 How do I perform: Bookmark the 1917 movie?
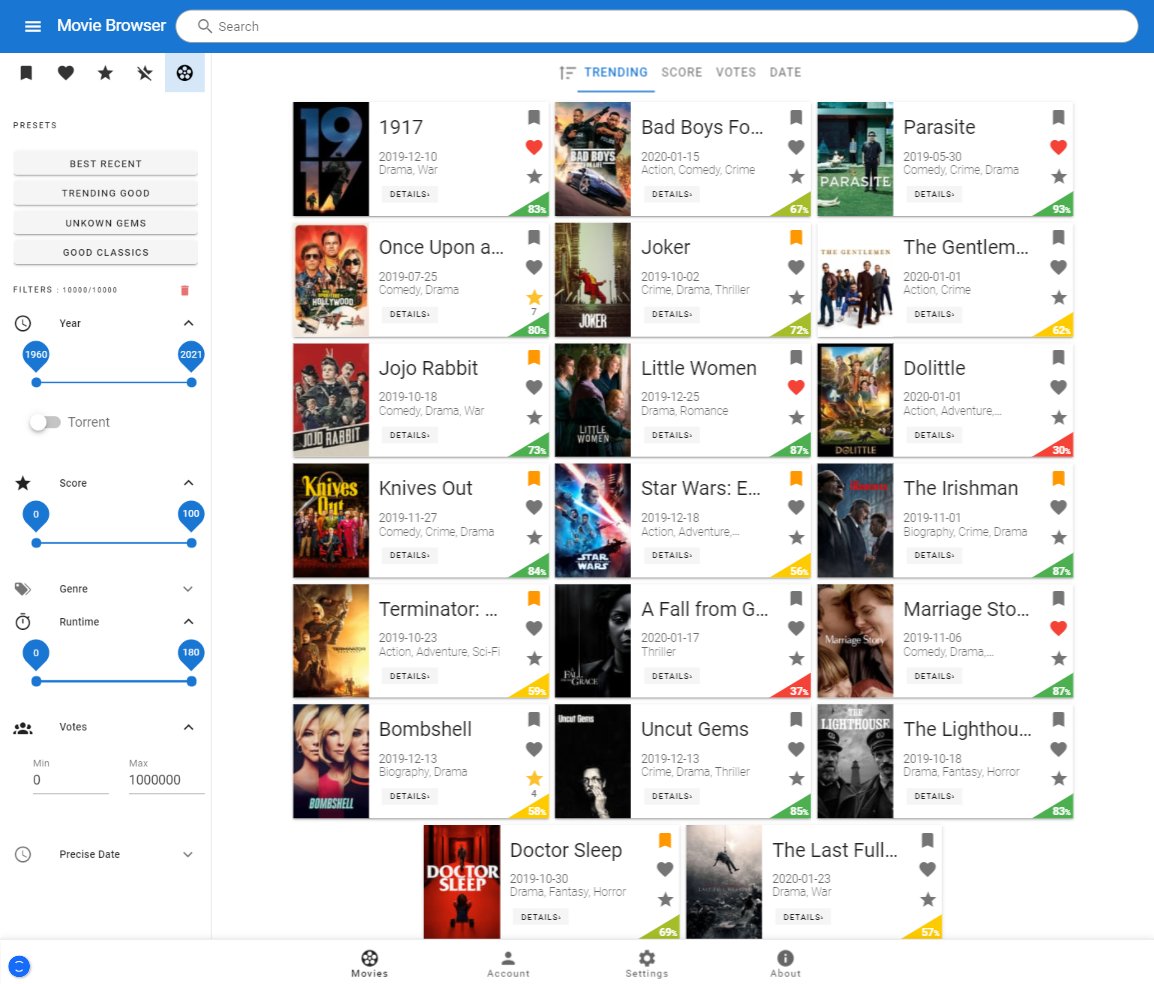coord(534,117)
